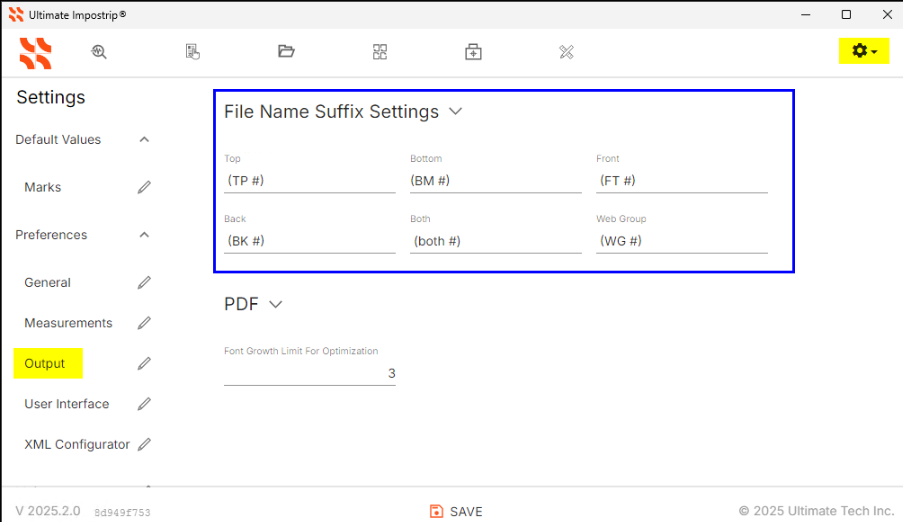Click the crossed tools toolbar icon
The width and height of the screenshot is (903, 522).
pyautogui.click(x=567, y=52)
